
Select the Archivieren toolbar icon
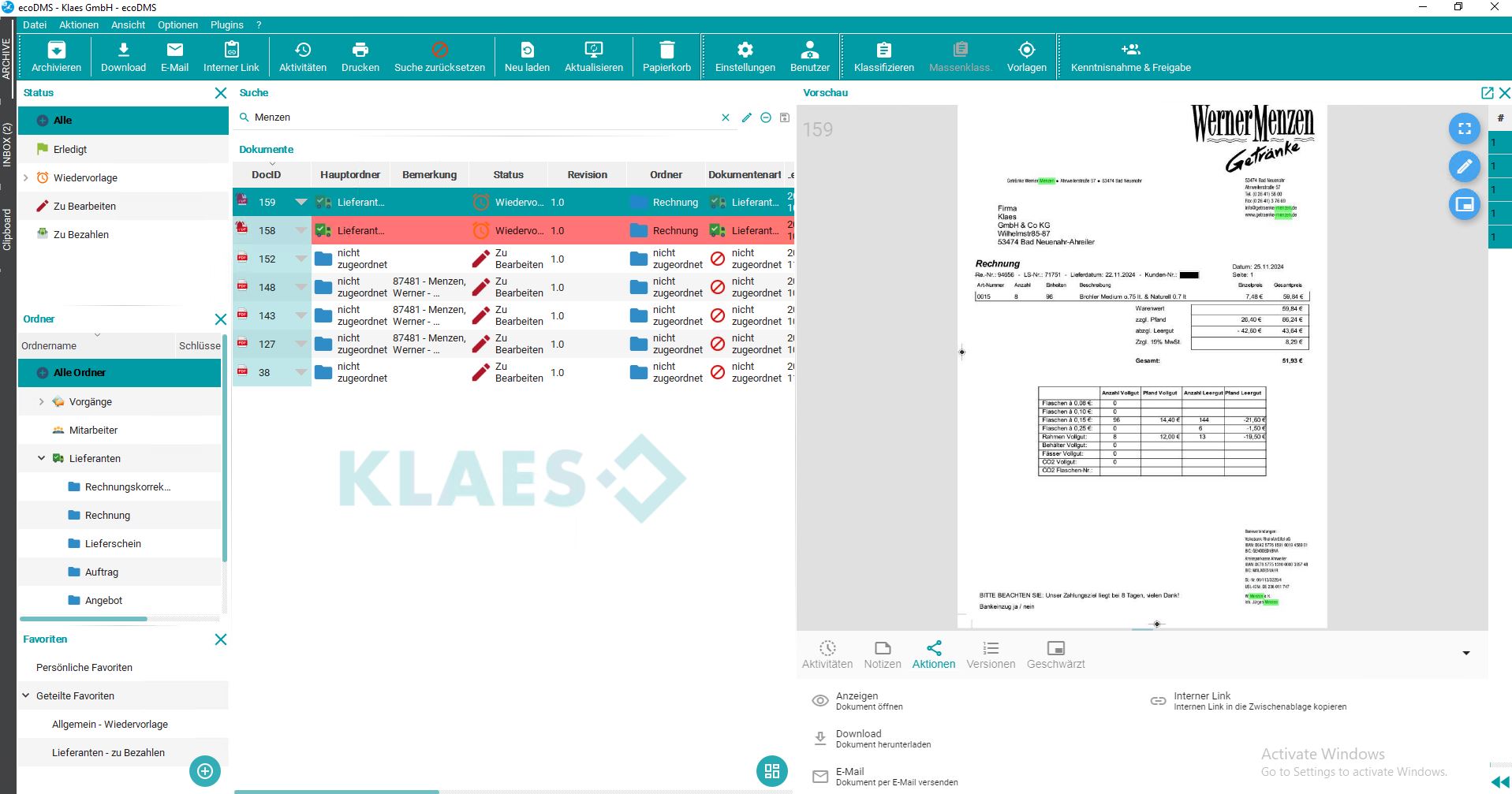(55, 55)
